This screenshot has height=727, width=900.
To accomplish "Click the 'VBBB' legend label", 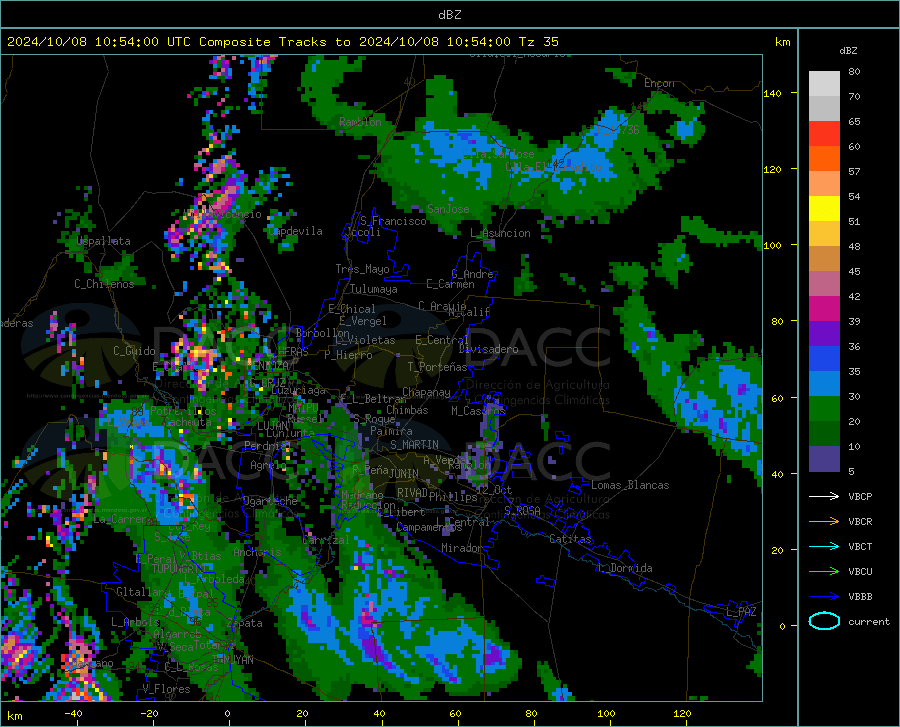I will click(x=860, y=597).
